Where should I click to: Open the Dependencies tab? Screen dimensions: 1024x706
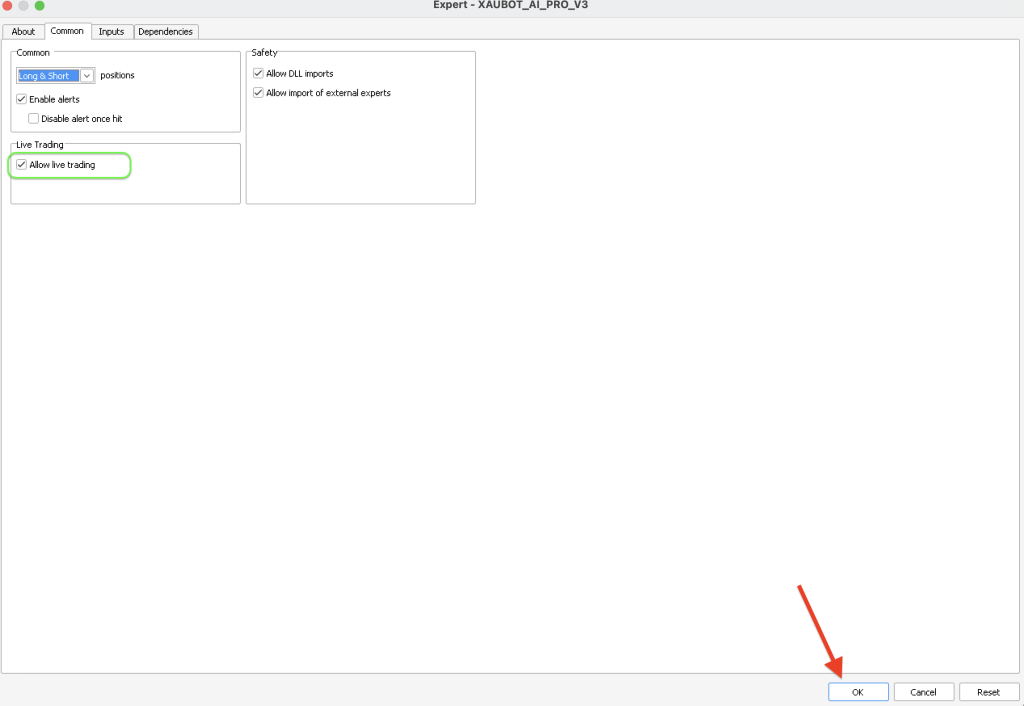165,31
